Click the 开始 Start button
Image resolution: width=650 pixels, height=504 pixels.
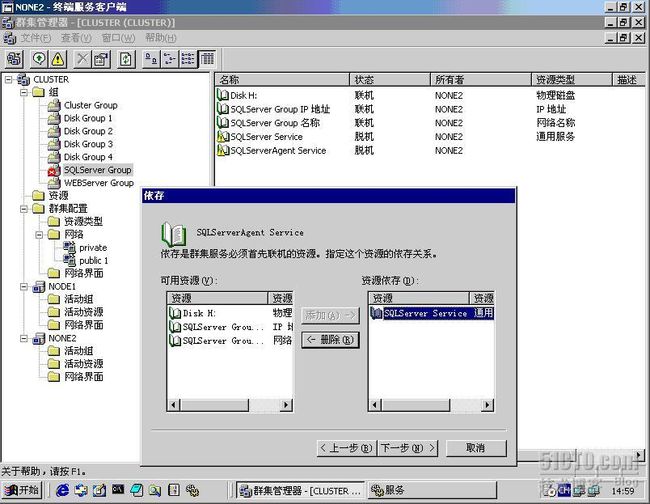(x=23, y=490)
